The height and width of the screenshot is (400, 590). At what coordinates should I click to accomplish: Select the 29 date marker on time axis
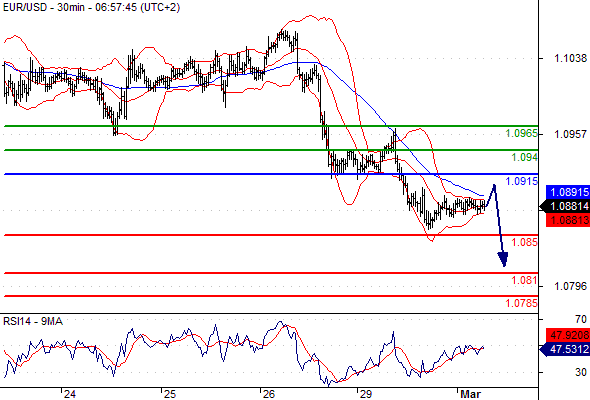pos(365,394)
